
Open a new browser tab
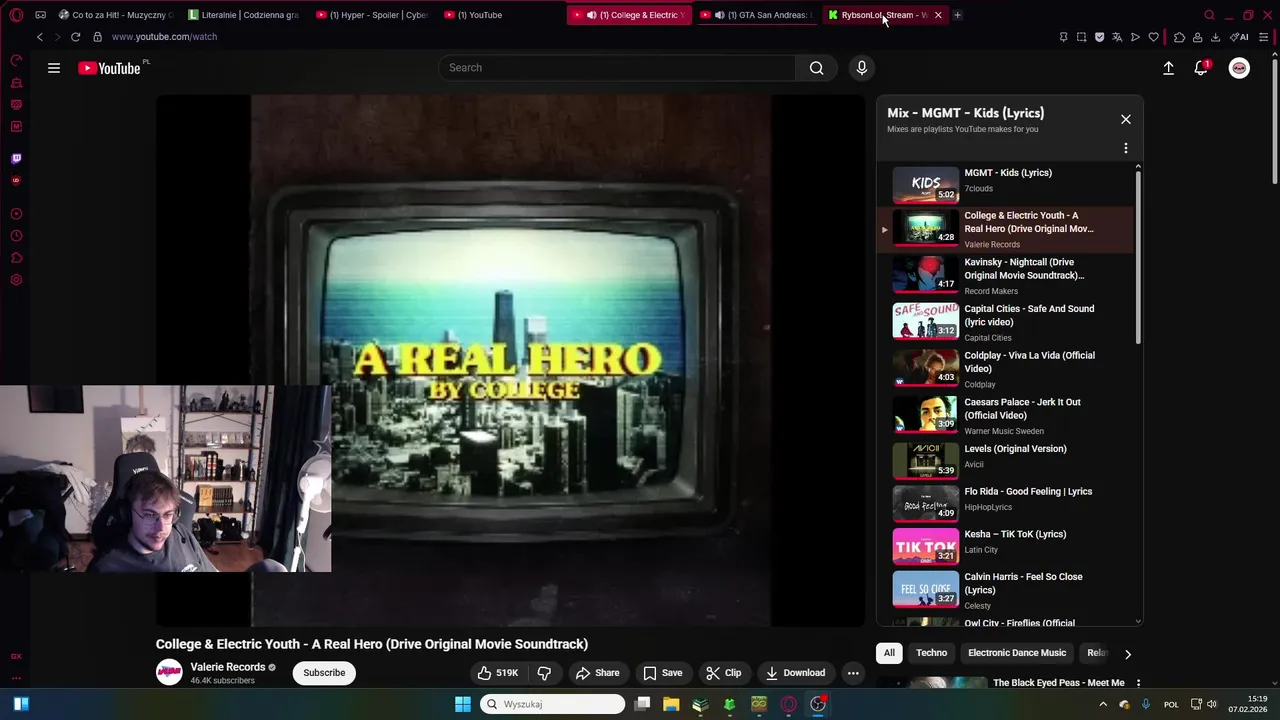pos(957,15)
